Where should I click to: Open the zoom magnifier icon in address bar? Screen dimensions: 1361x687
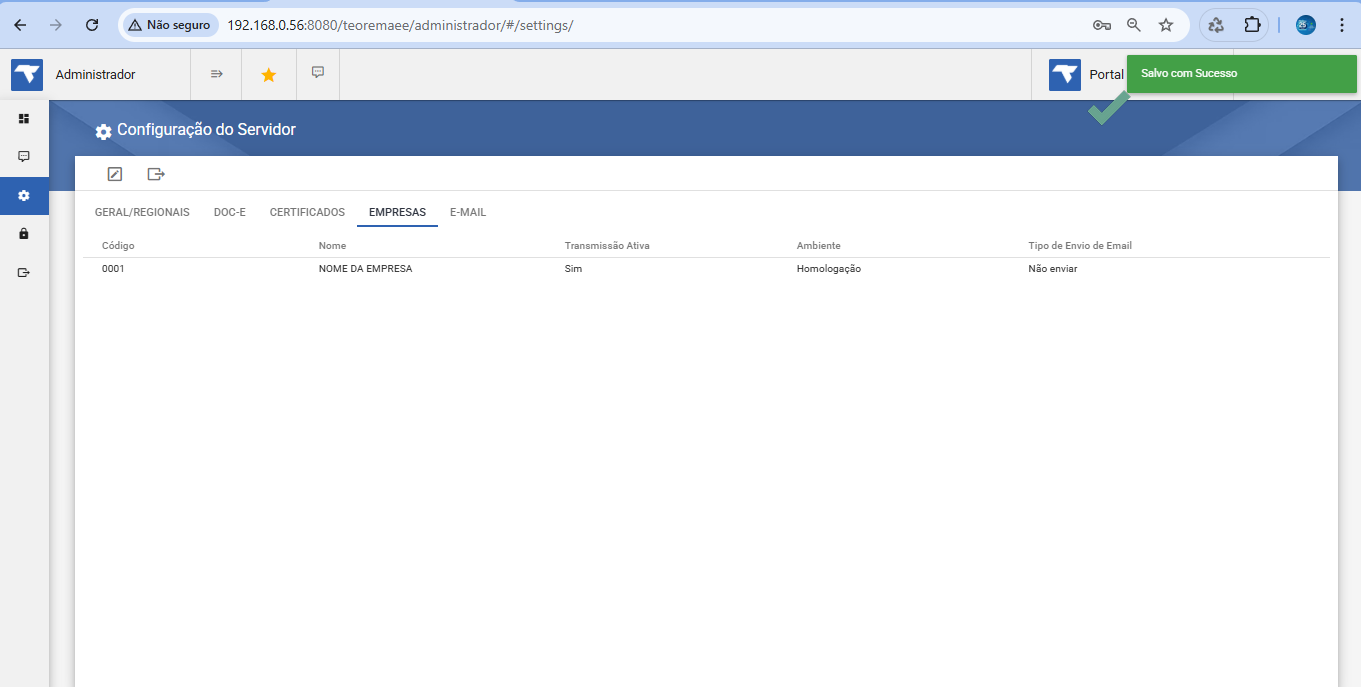pos(1134,25)
